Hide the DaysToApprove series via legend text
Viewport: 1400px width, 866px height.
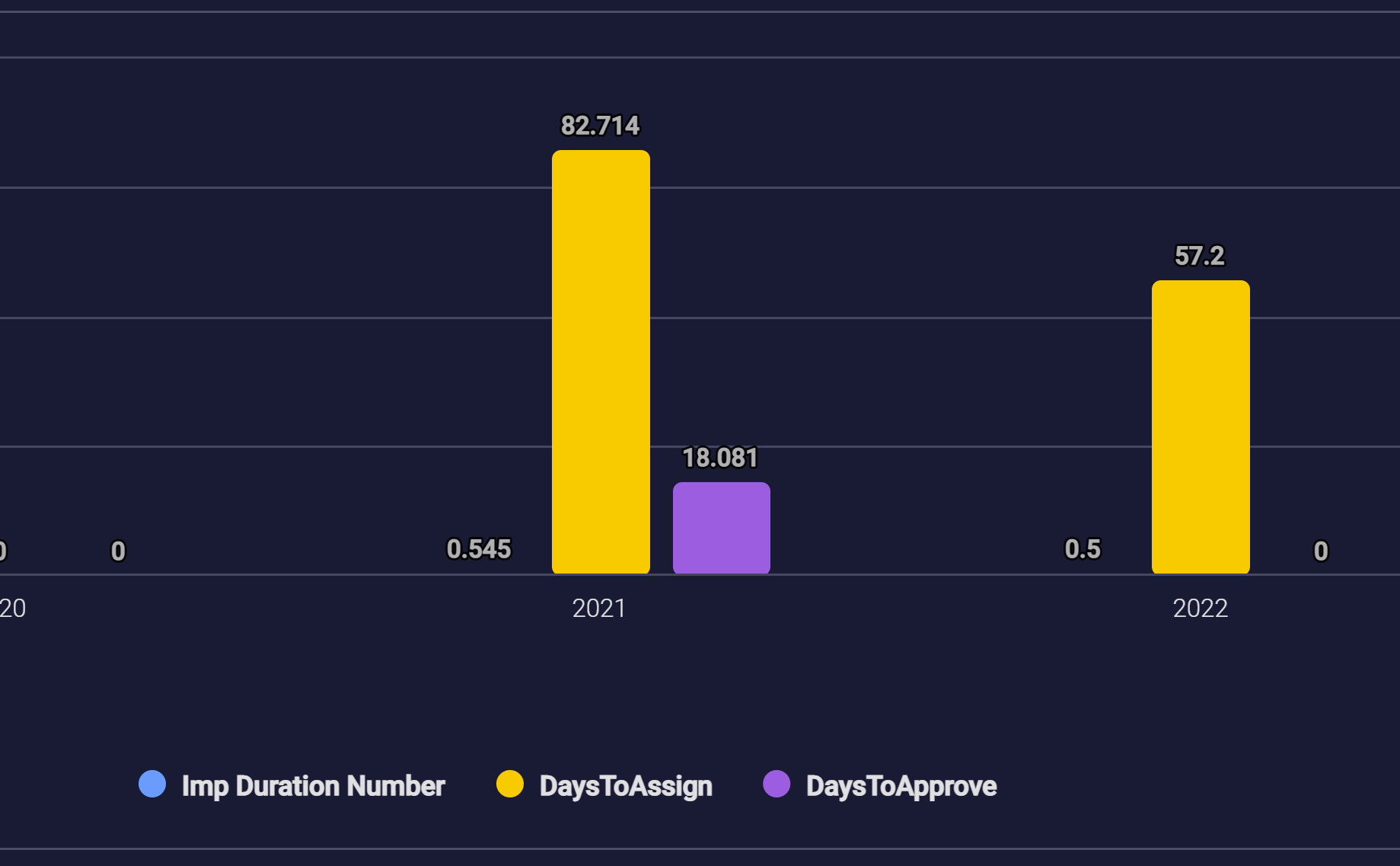901,786
